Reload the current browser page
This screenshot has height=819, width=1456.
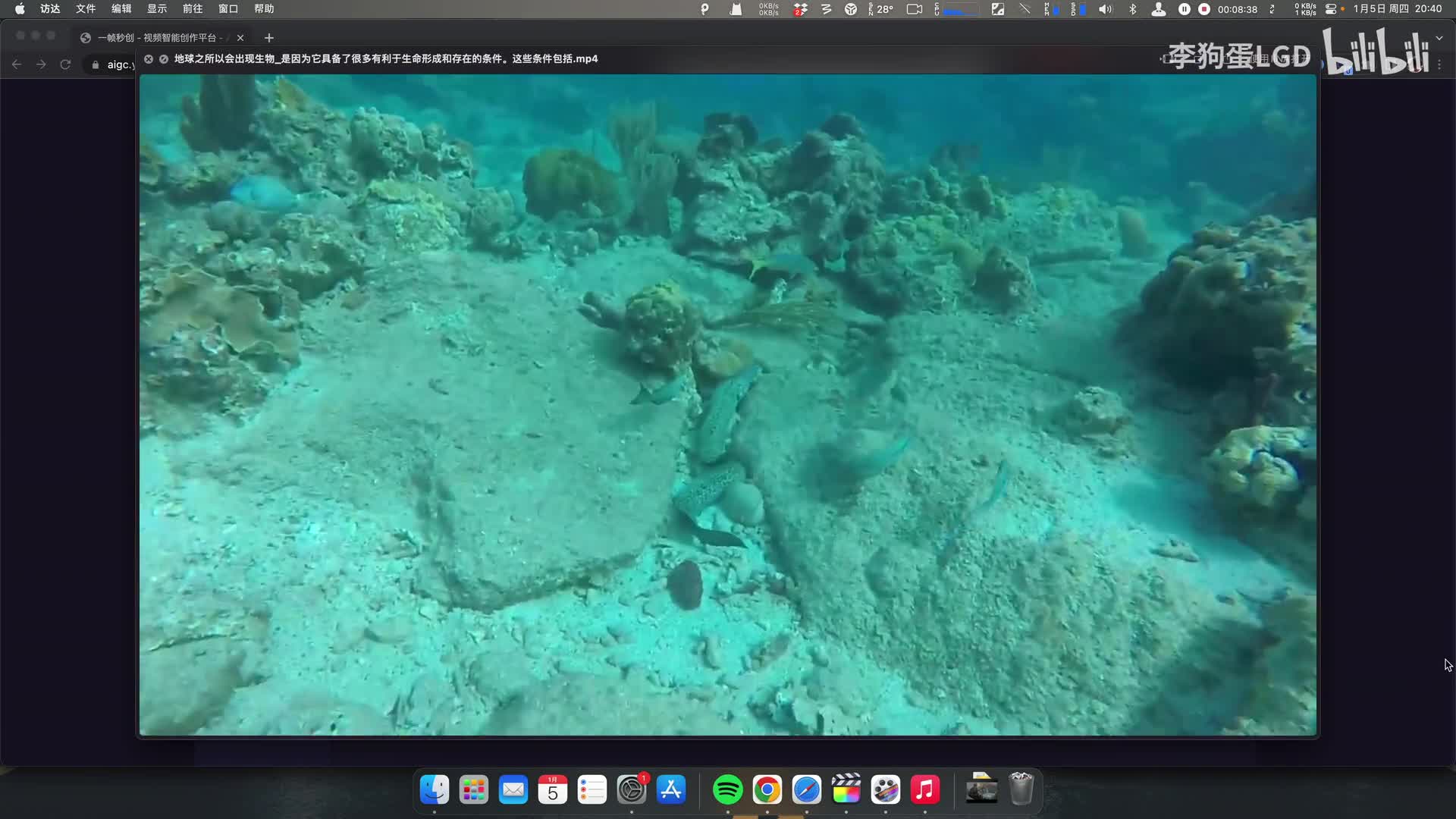[65, 64]
